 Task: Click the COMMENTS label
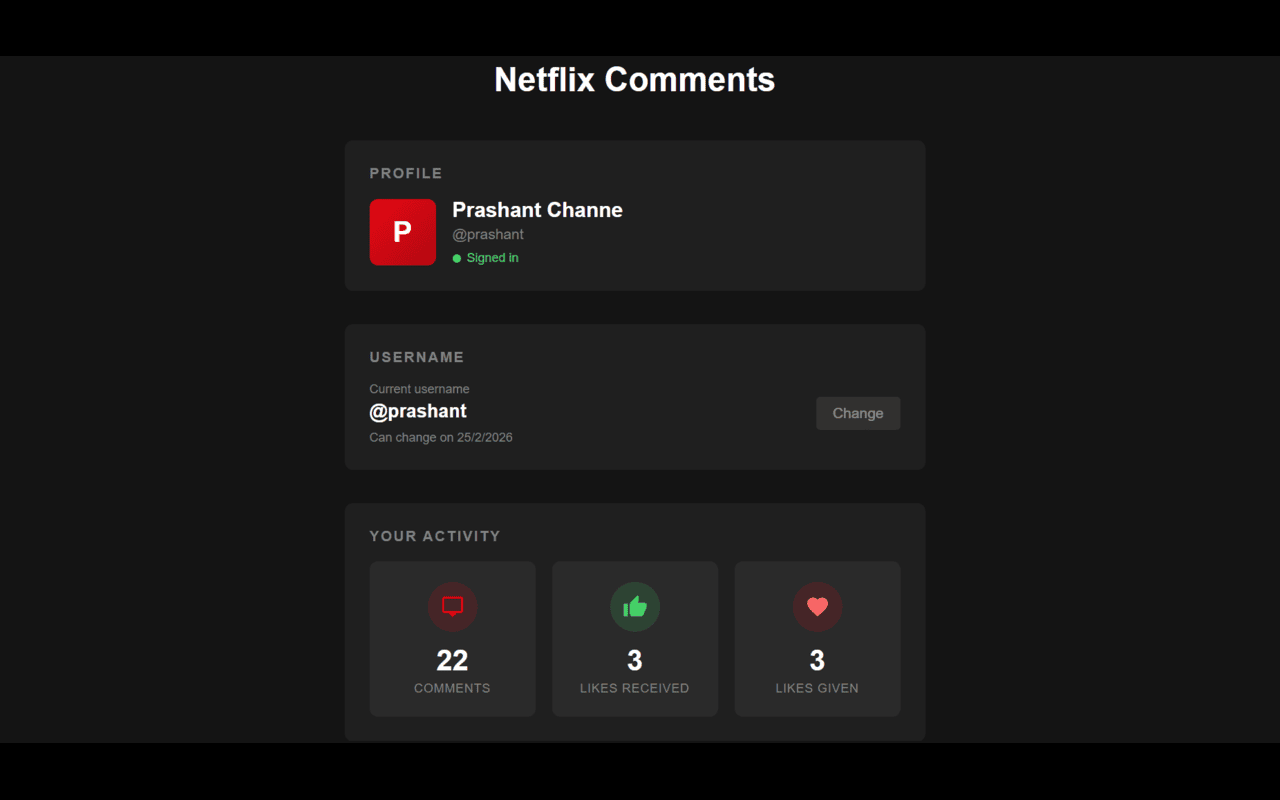point(452,688)
